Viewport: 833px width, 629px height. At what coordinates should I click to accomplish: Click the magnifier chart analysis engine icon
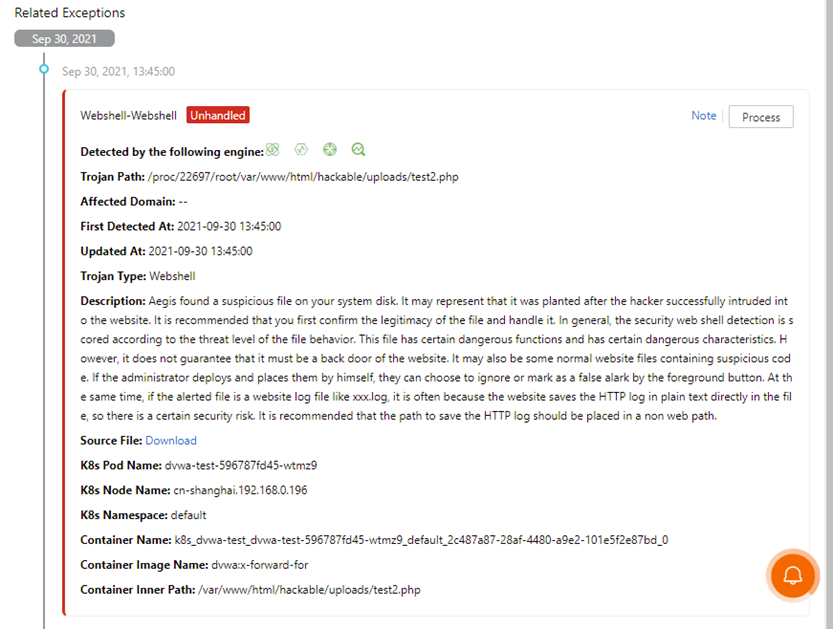[359, 150]
